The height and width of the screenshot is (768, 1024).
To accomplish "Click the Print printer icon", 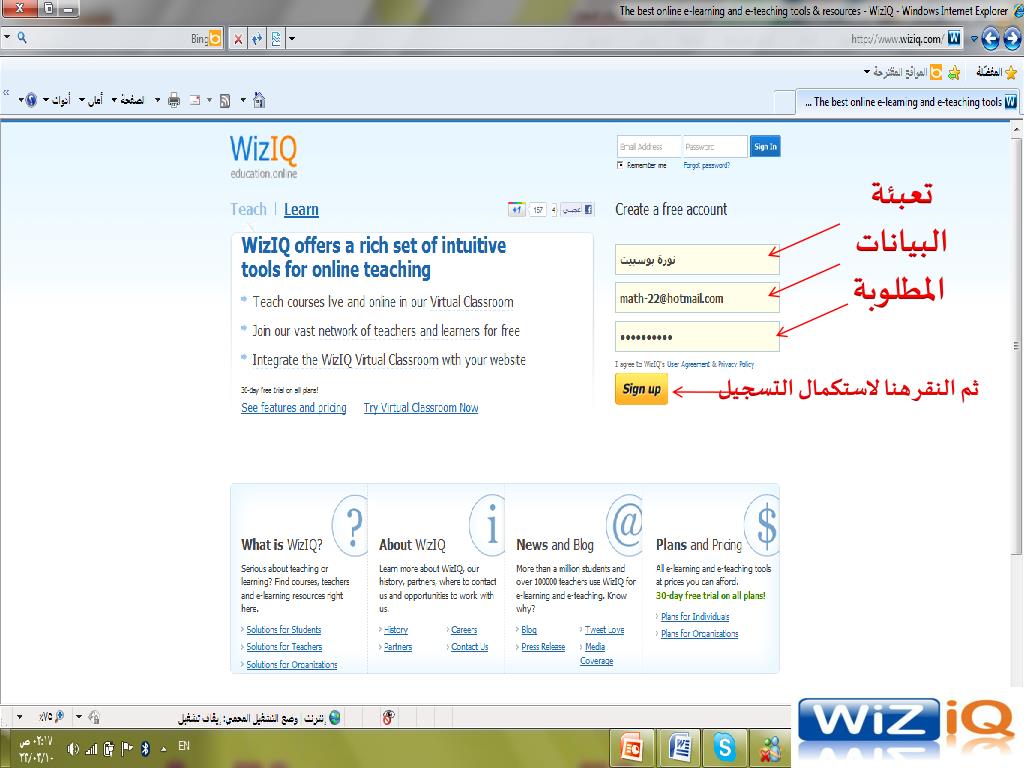I will [174, 100].
